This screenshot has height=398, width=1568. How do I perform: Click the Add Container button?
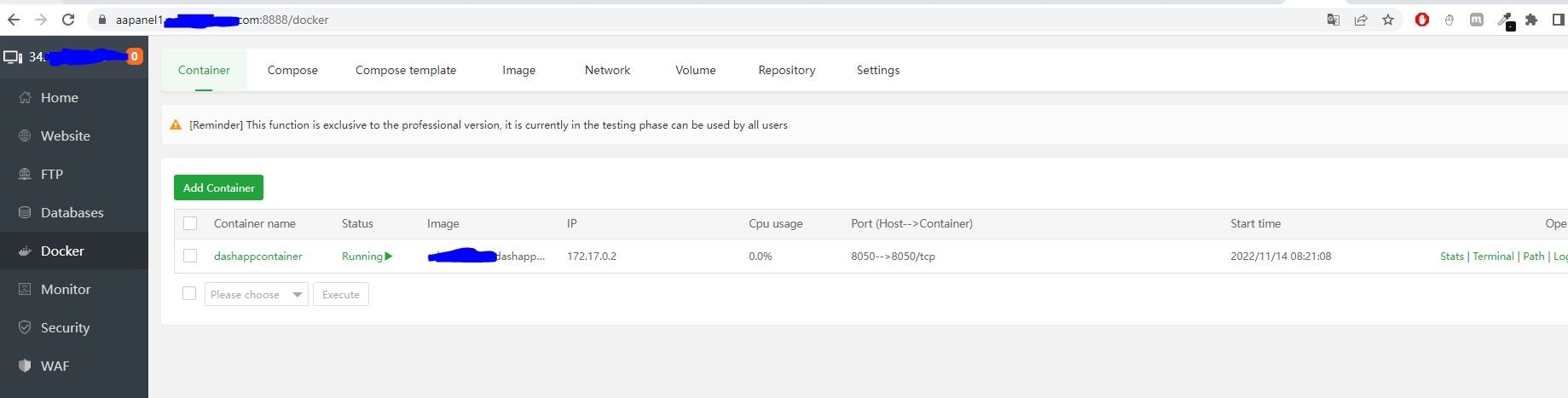(218, 187)
